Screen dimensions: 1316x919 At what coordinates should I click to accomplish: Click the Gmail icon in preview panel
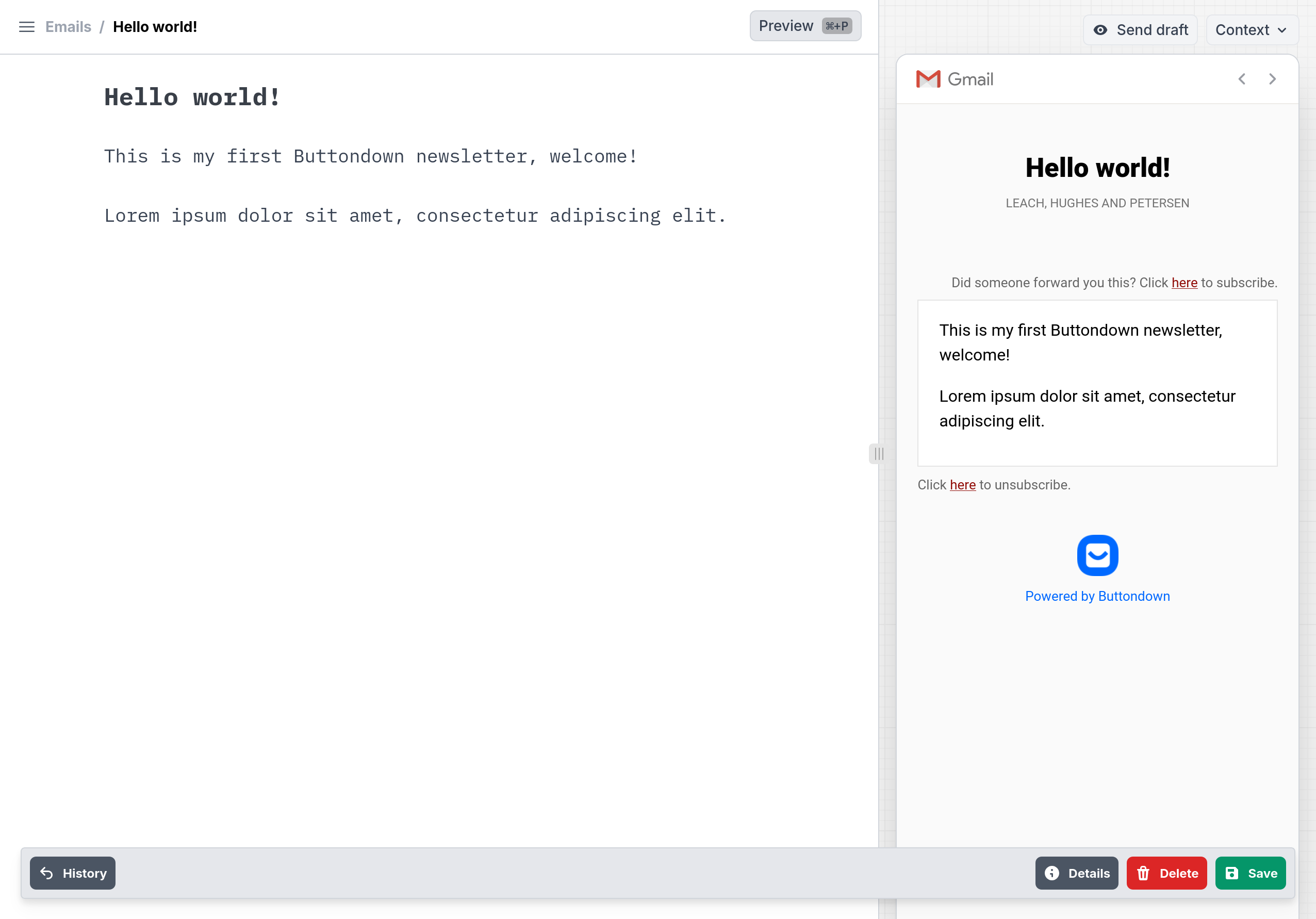[927, 79]
